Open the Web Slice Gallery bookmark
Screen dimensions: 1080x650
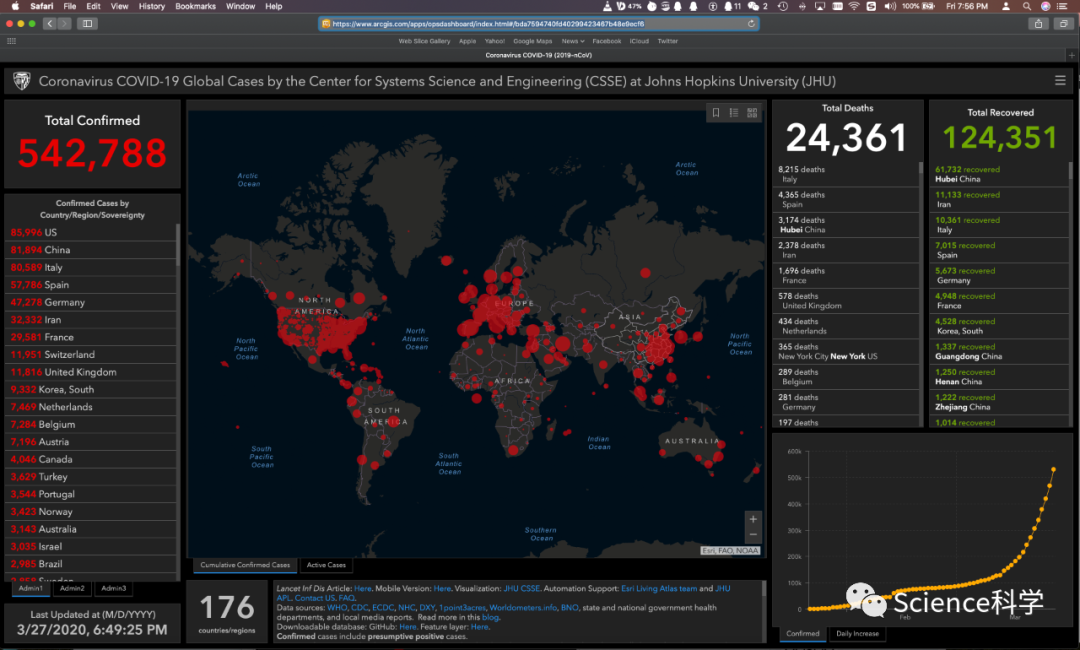tap(424, 41)
